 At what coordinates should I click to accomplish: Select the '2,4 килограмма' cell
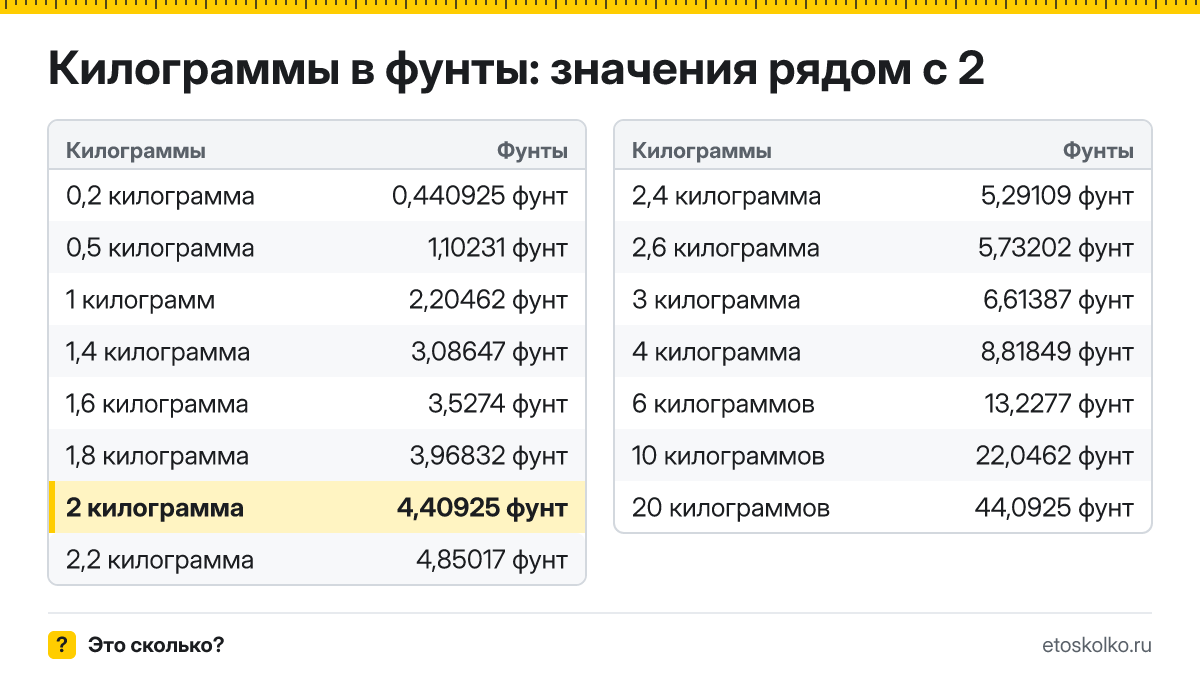coord(726,196)
